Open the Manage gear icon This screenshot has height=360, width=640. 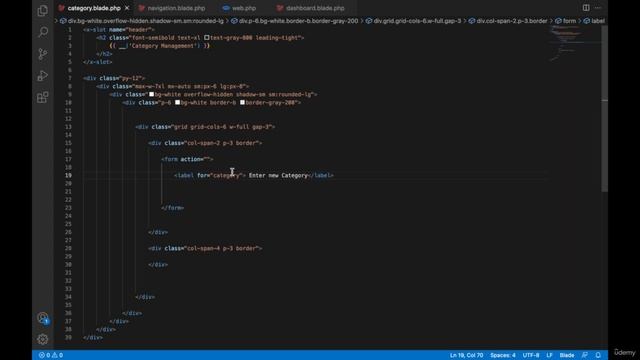tap(42, 339)
